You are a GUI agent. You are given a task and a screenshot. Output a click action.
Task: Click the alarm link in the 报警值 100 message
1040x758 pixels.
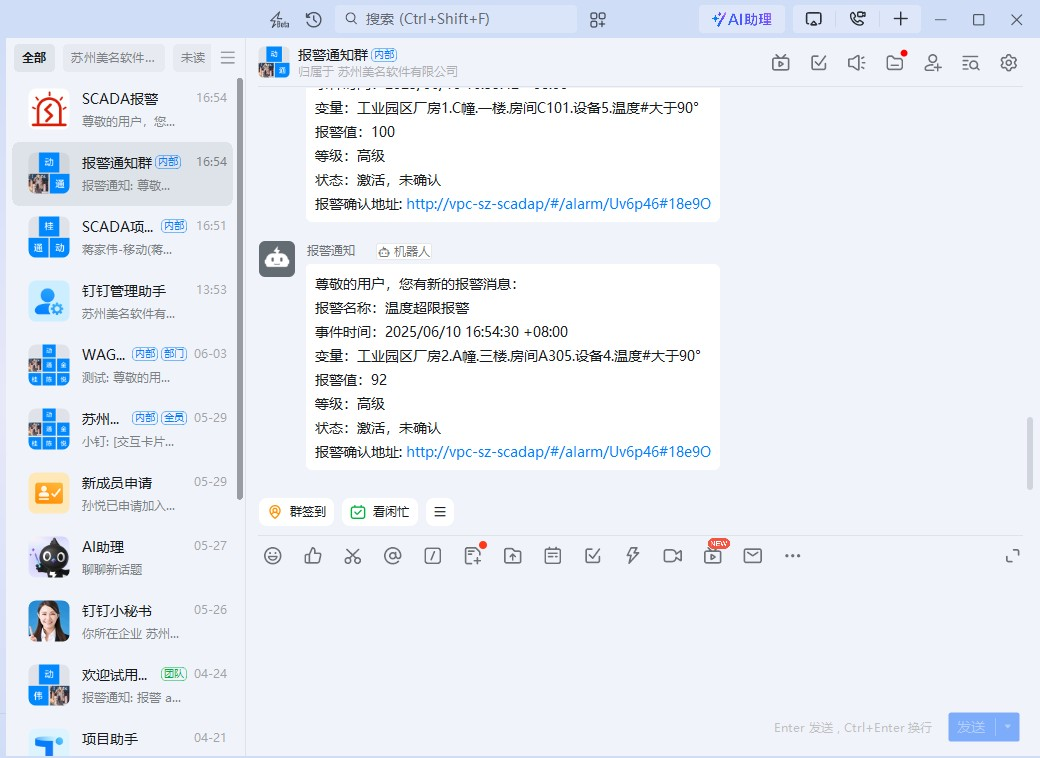coord(558,204)
